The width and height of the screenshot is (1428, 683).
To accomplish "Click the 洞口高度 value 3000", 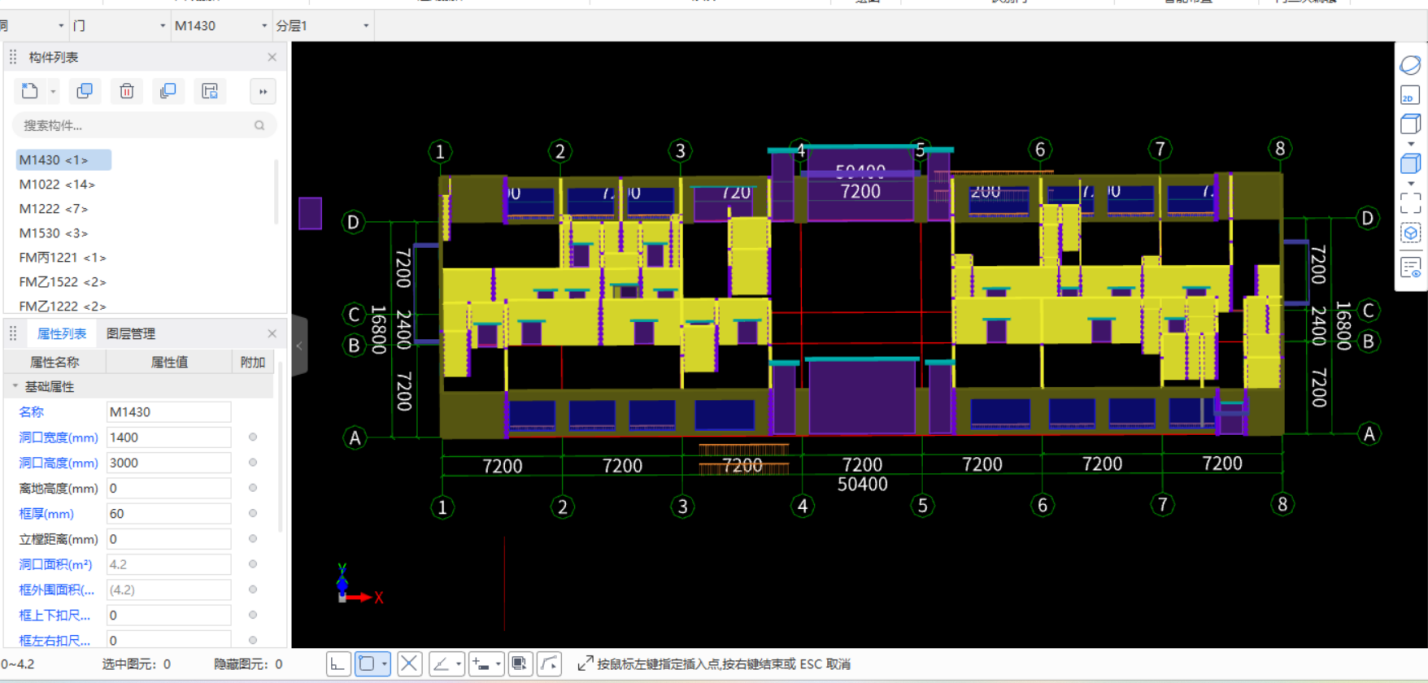I will pos(169,463).
